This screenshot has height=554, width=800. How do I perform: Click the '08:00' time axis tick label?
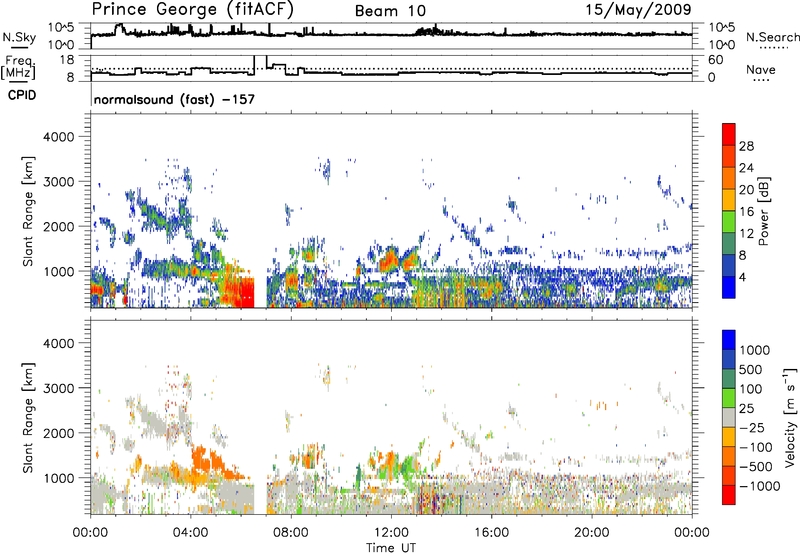pos(291,533)
